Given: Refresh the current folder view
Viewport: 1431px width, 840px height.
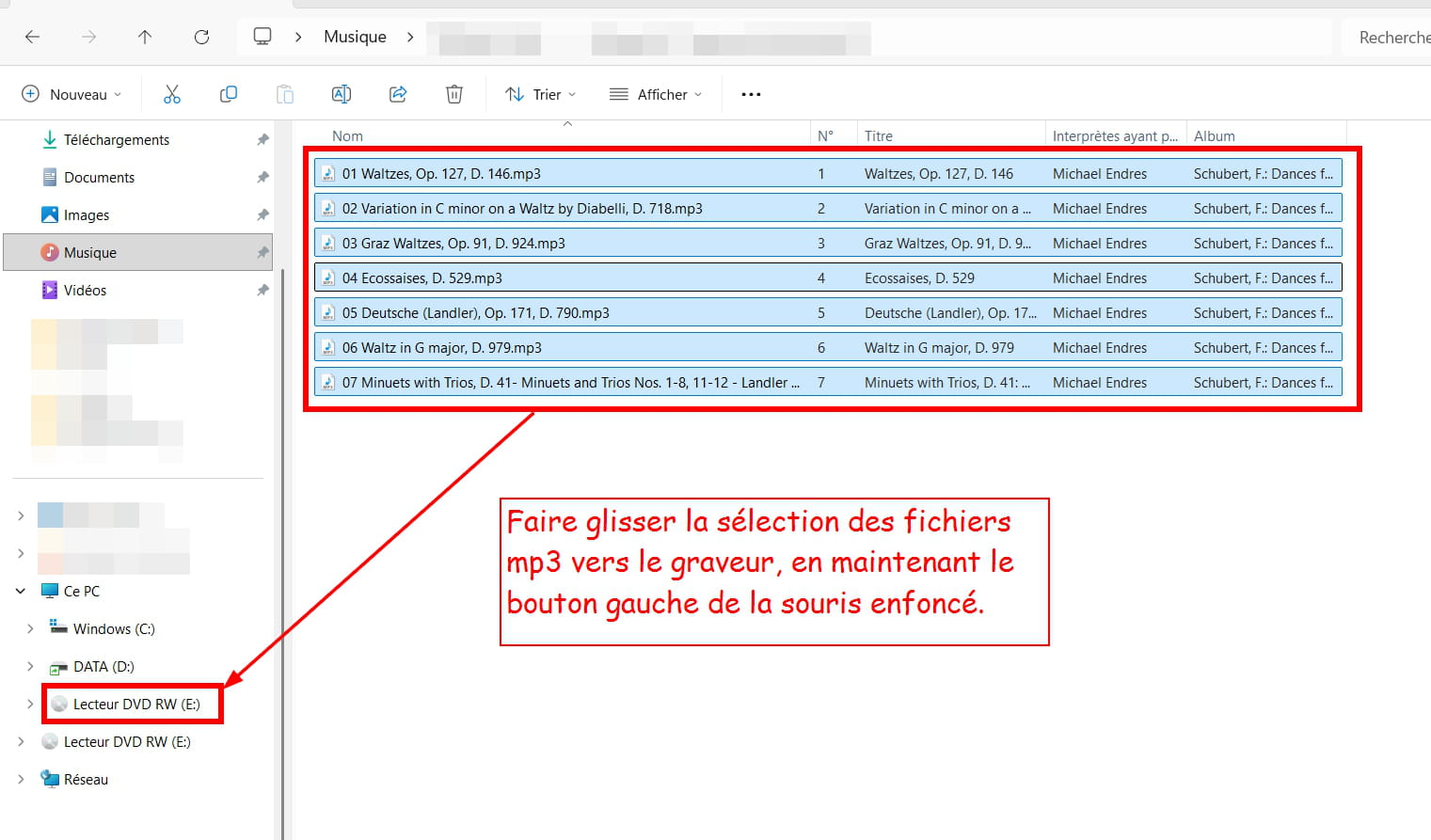Looking at the screenshot, I should pos(201,37).
